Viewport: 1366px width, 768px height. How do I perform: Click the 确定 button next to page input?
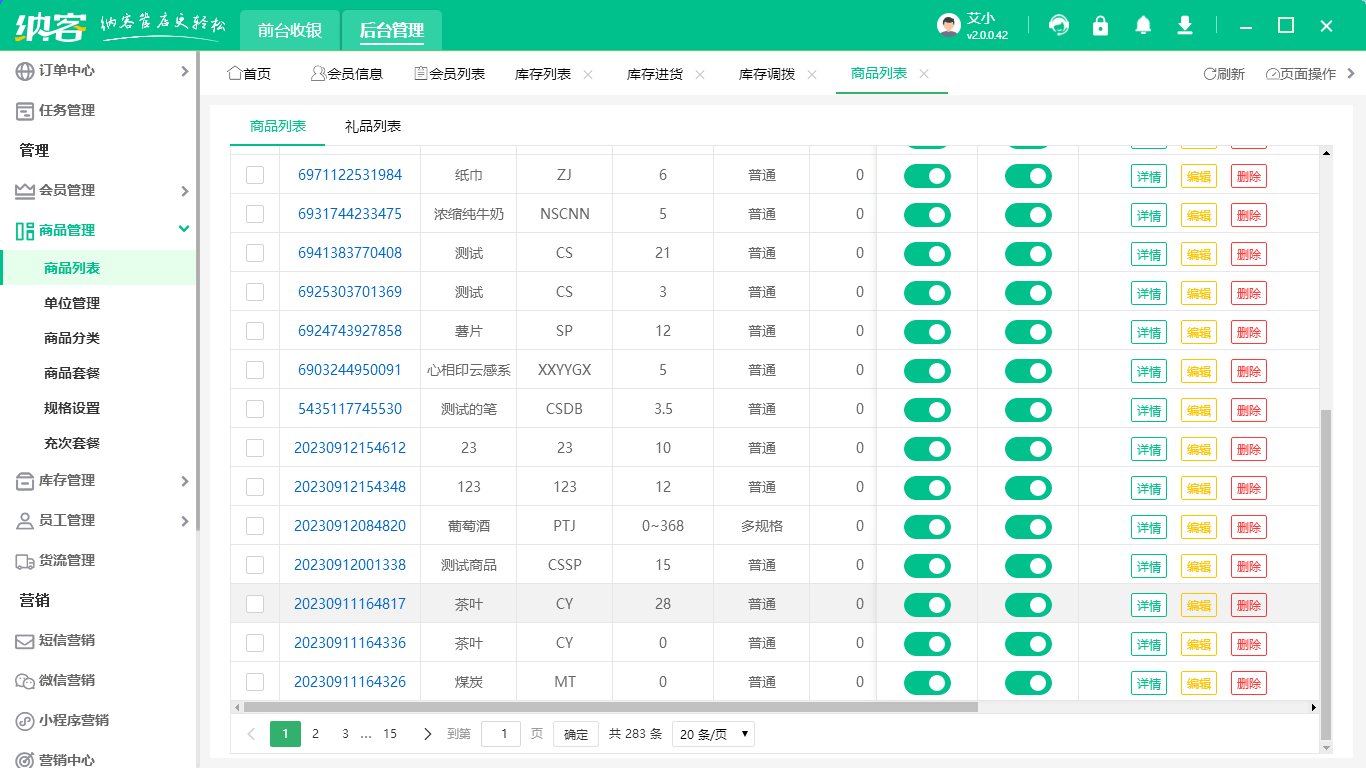click(575, 733)
